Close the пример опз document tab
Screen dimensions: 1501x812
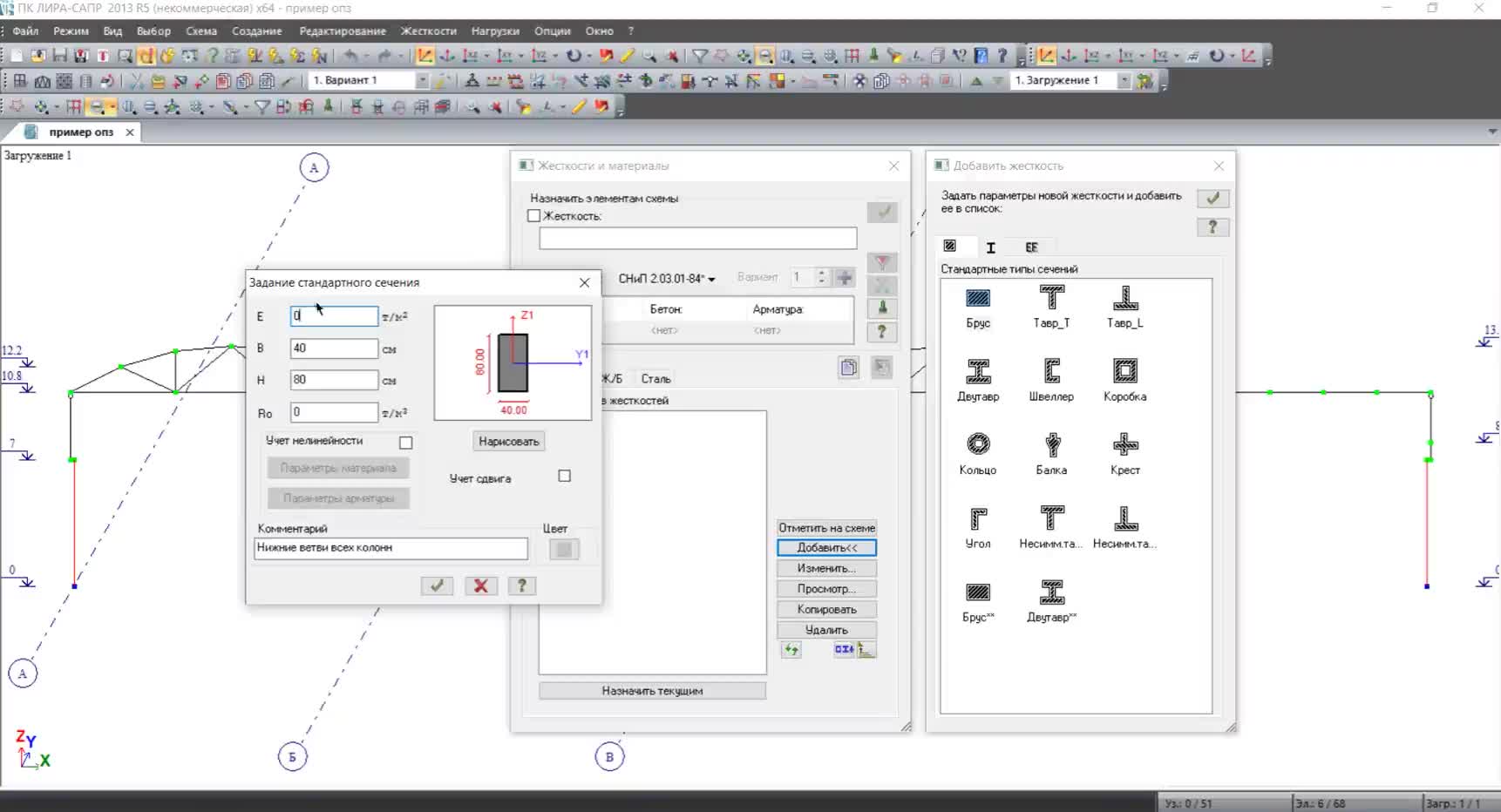(x=130, y=132)
